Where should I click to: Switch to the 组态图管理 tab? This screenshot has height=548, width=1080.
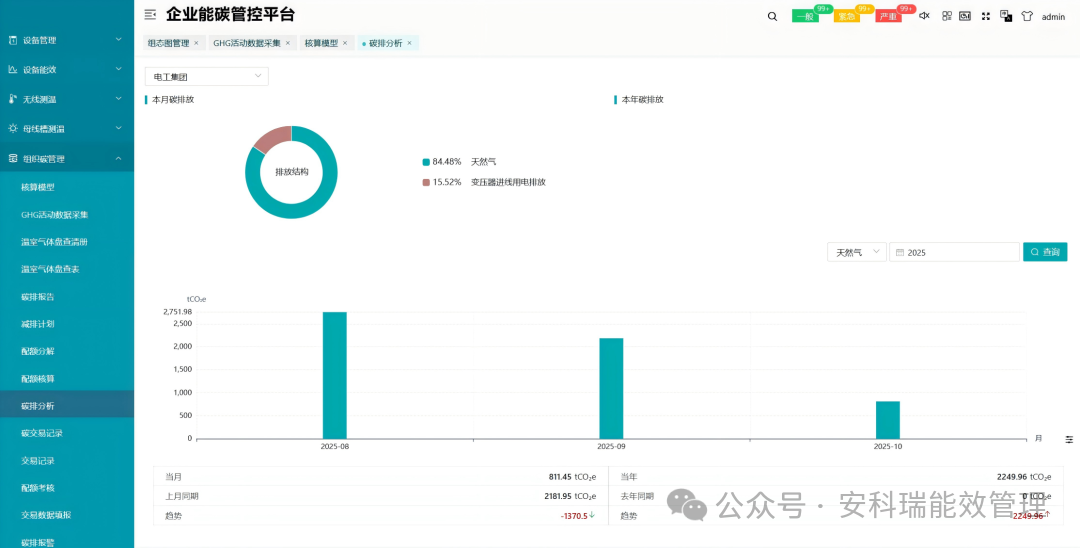click(169, 43)
